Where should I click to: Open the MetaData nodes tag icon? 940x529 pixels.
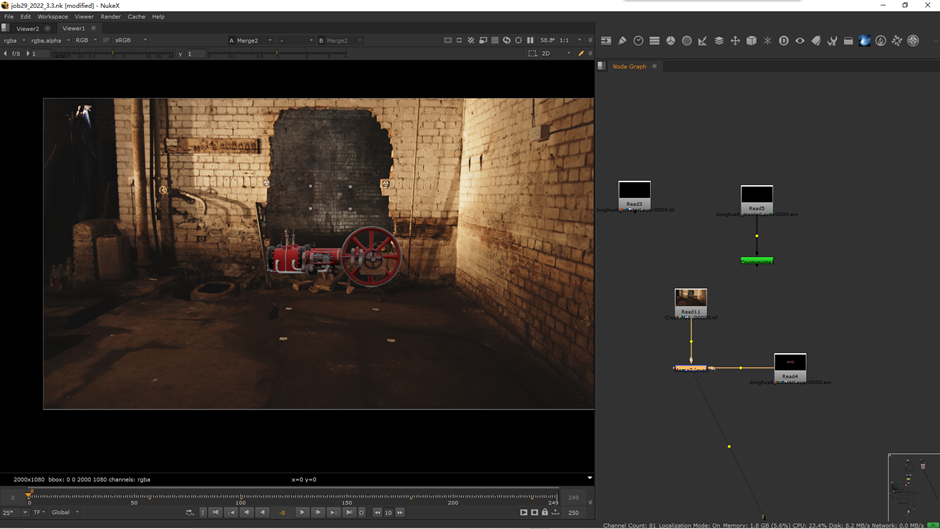coord(816,41)
